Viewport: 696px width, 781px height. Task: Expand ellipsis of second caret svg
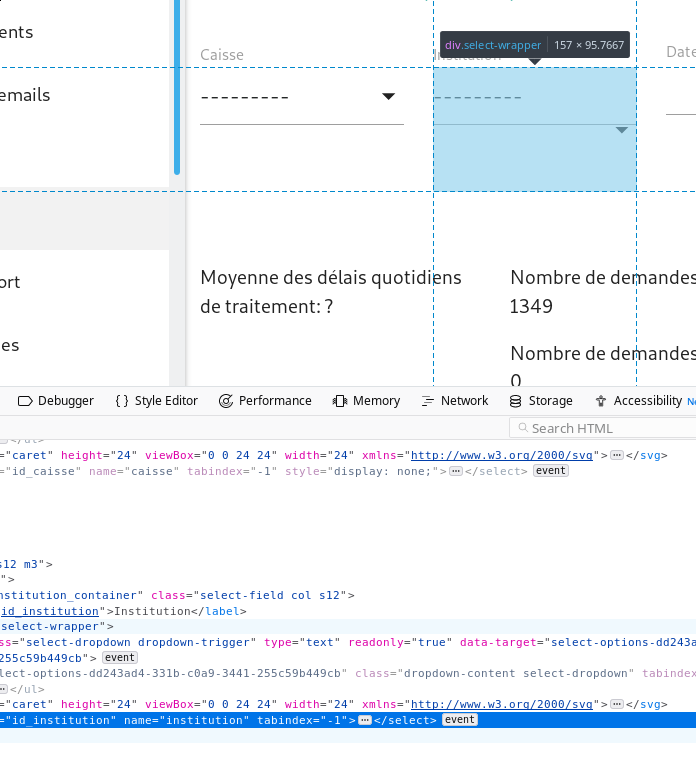pyautogui.click(x=617, y=704)
